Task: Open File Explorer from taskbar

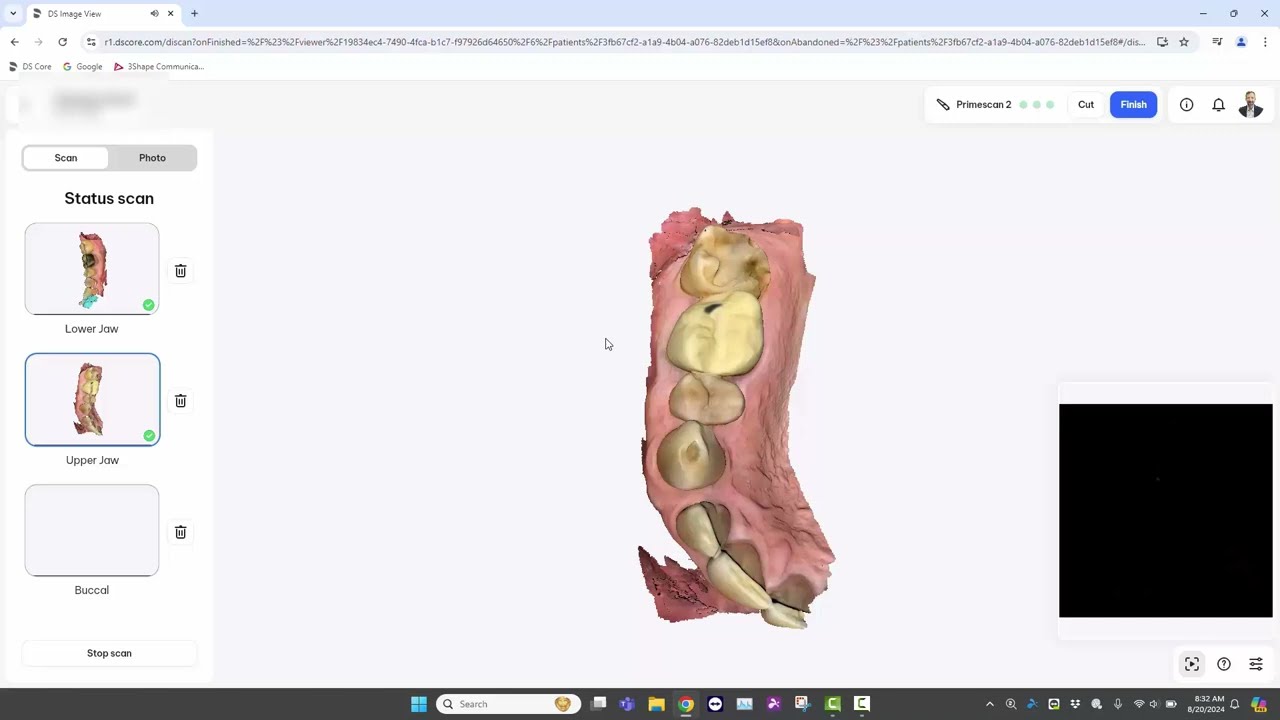Action: click(656, 704)
